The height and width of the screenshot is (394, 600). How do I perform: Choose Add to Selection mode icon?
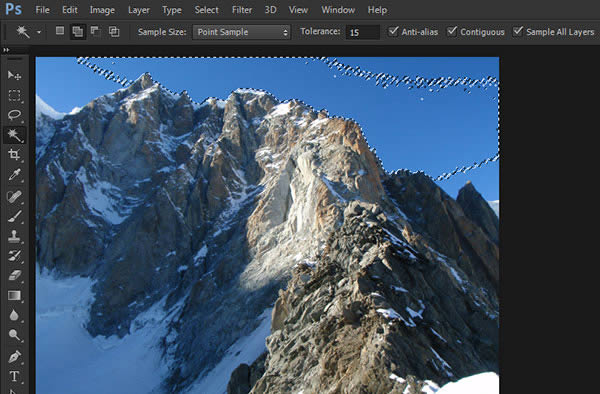click(78, 31)
